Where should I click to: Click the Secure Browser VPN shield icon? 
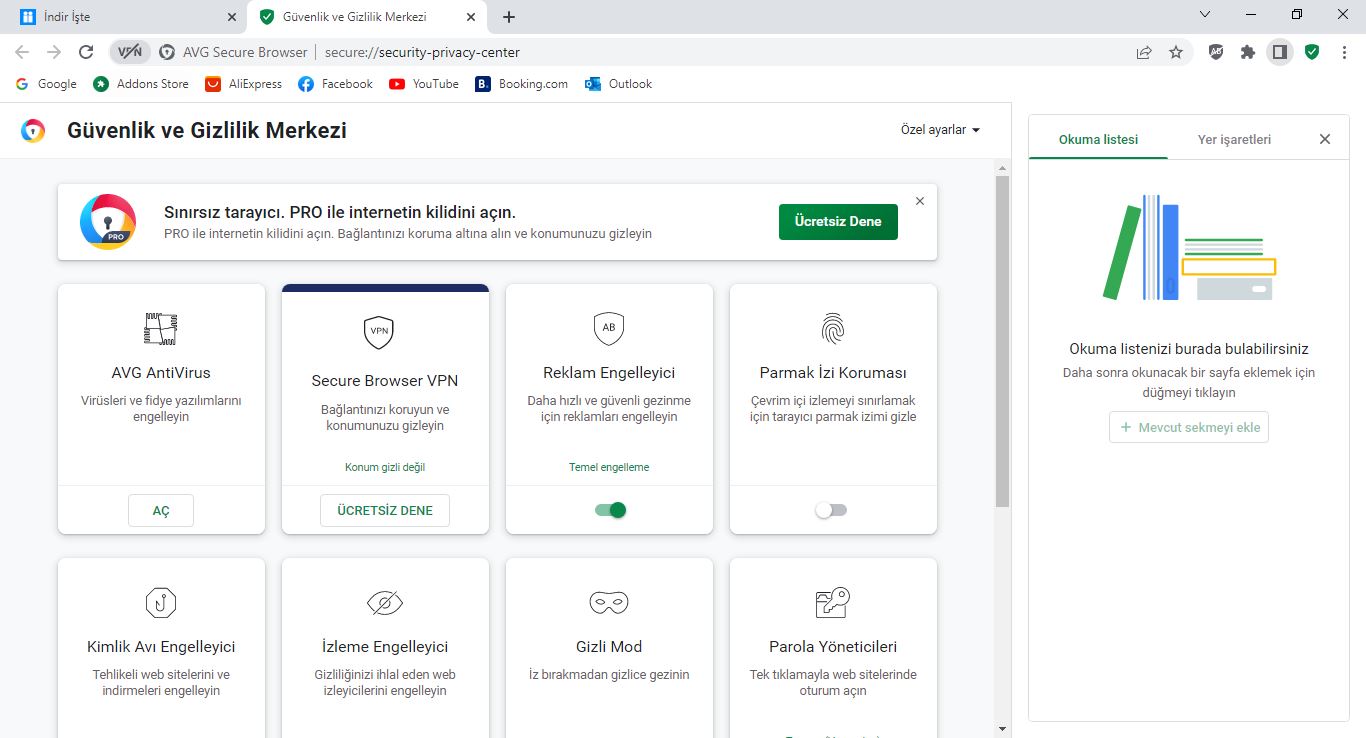379,331
